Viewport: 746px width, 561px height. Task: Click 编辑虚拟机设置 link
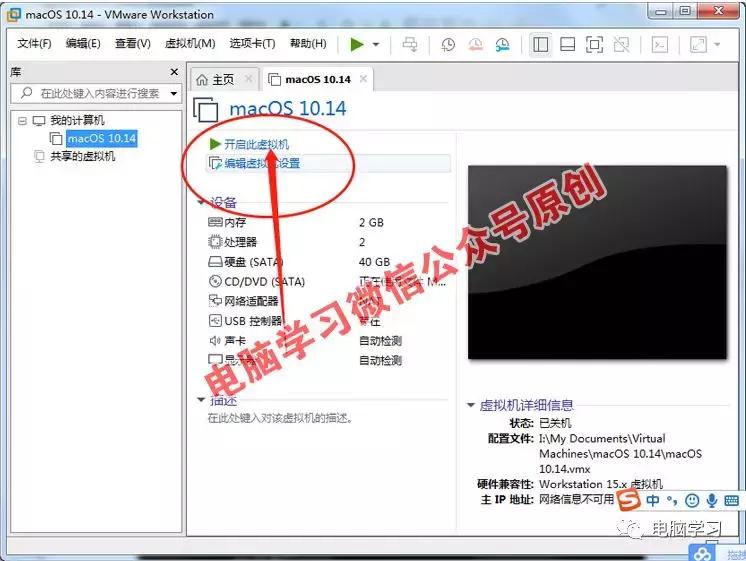262,164
